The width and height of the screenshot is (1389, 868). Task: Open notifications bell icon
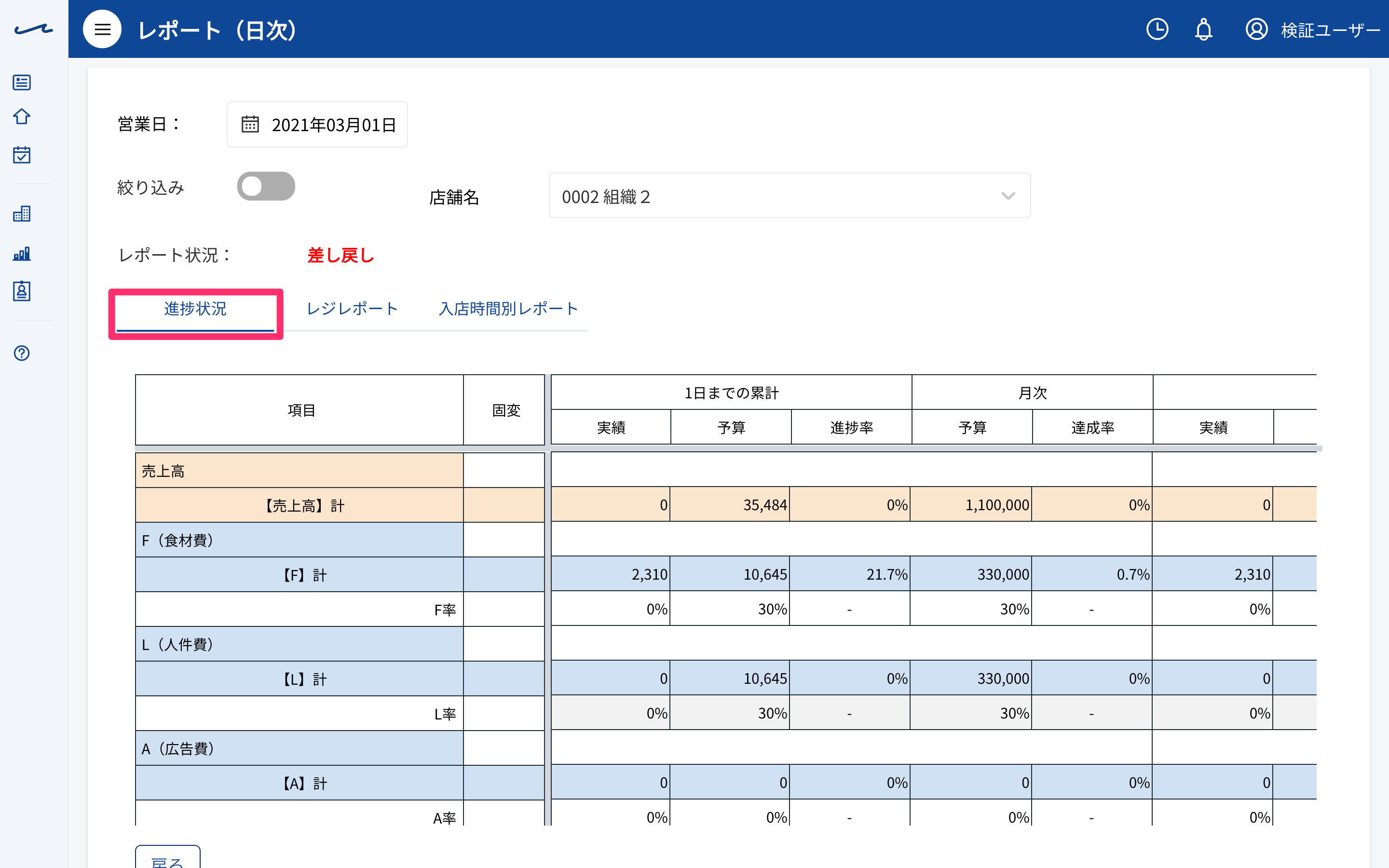pyautogui.click(x=1203, y=29)
